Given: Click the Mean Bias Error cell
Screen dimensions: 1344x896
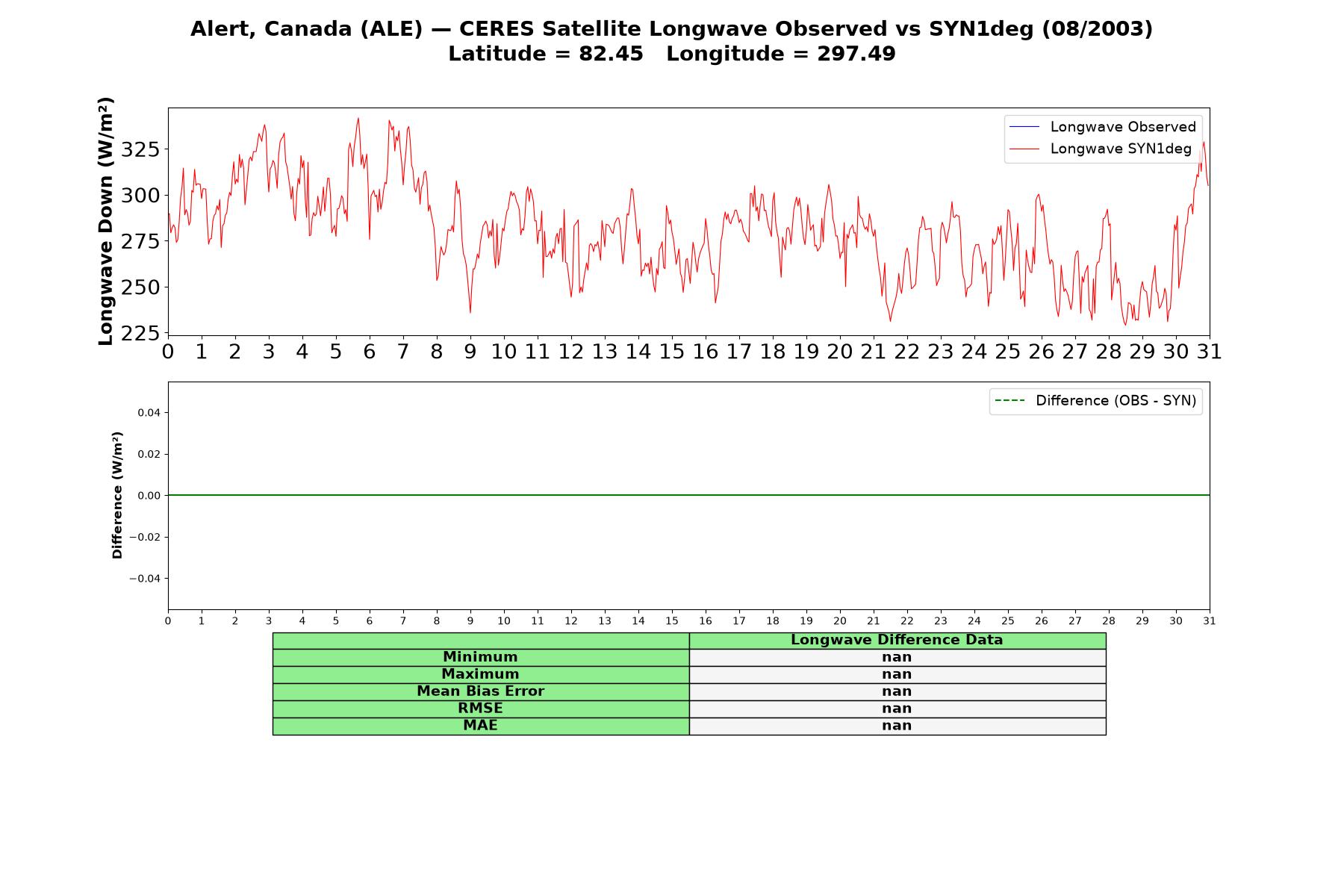Looking at the screenshot, I should (x=480, y=691).
